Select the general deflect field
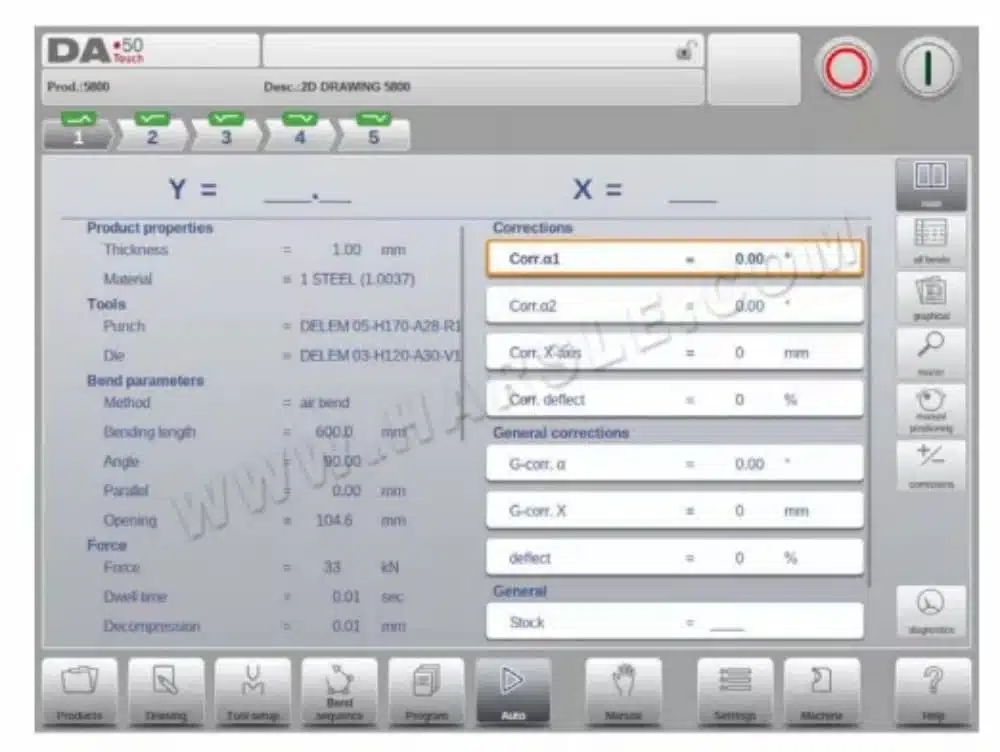The height and width of the screenshot is (752, 1000). click(675, 558)
